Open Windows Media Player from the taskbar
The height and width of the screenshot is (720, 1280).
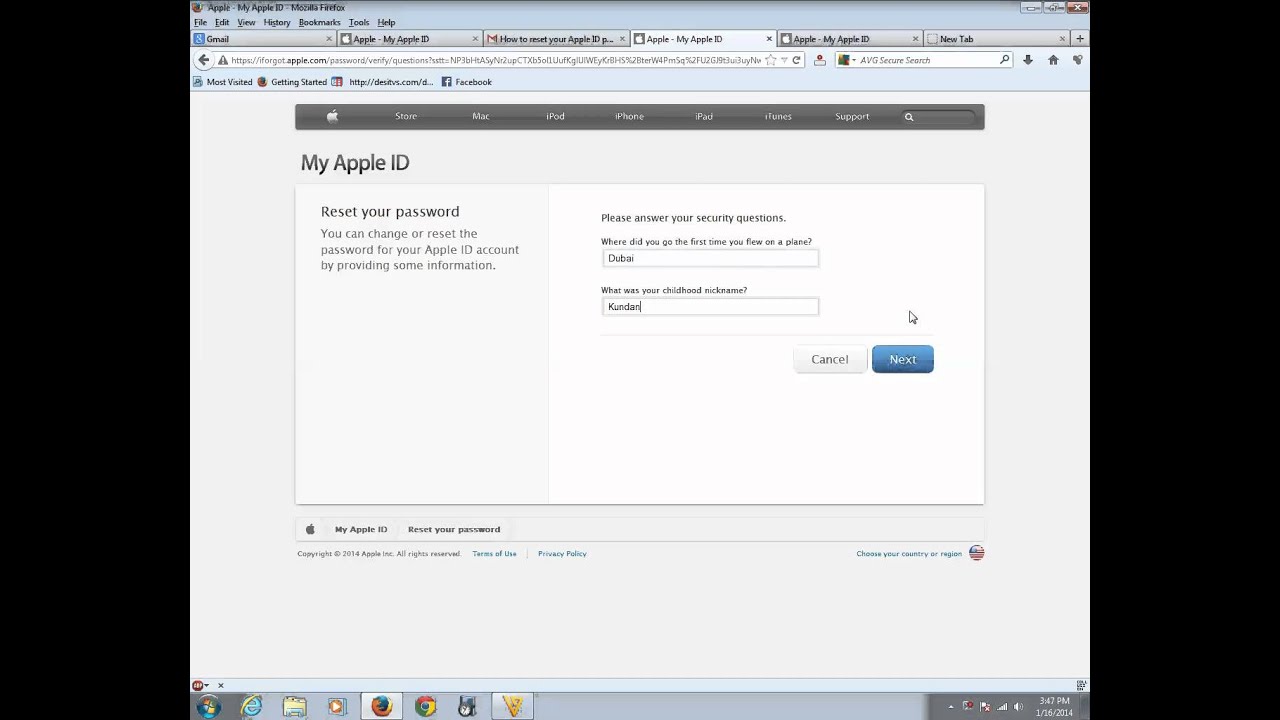[337, 707]
